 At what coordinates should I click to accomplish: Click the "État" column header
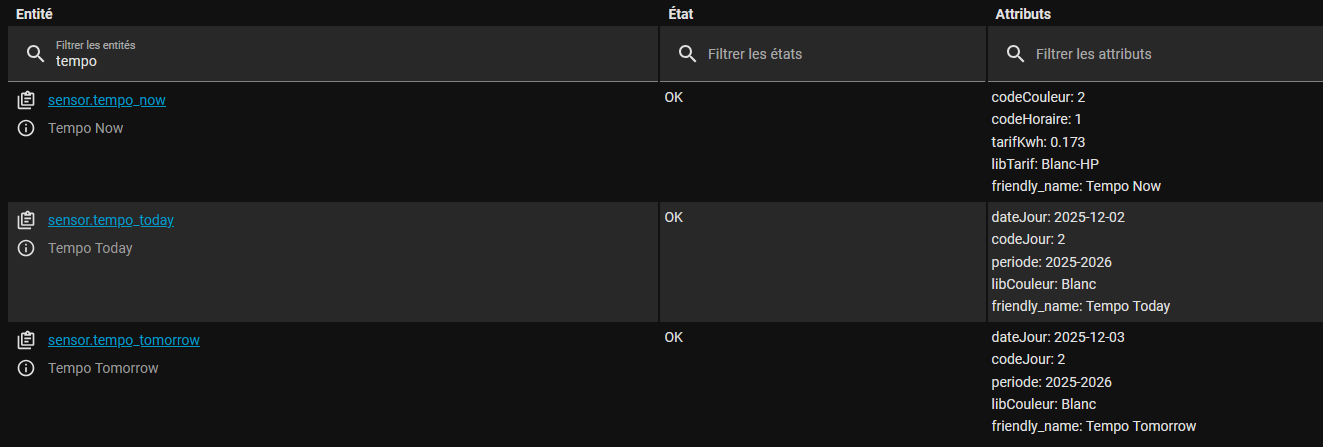tap(679, 14)
